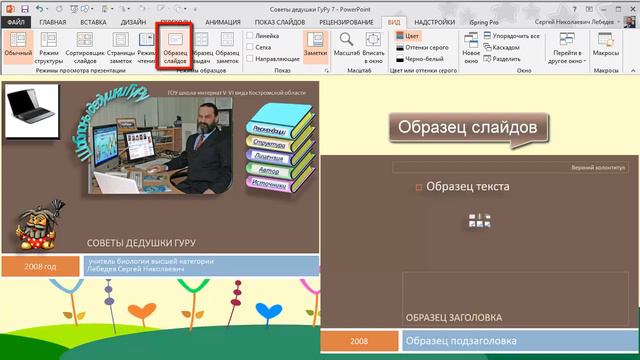Switch to the АНИМАЦИЯ tab

[x=222, y=22]
